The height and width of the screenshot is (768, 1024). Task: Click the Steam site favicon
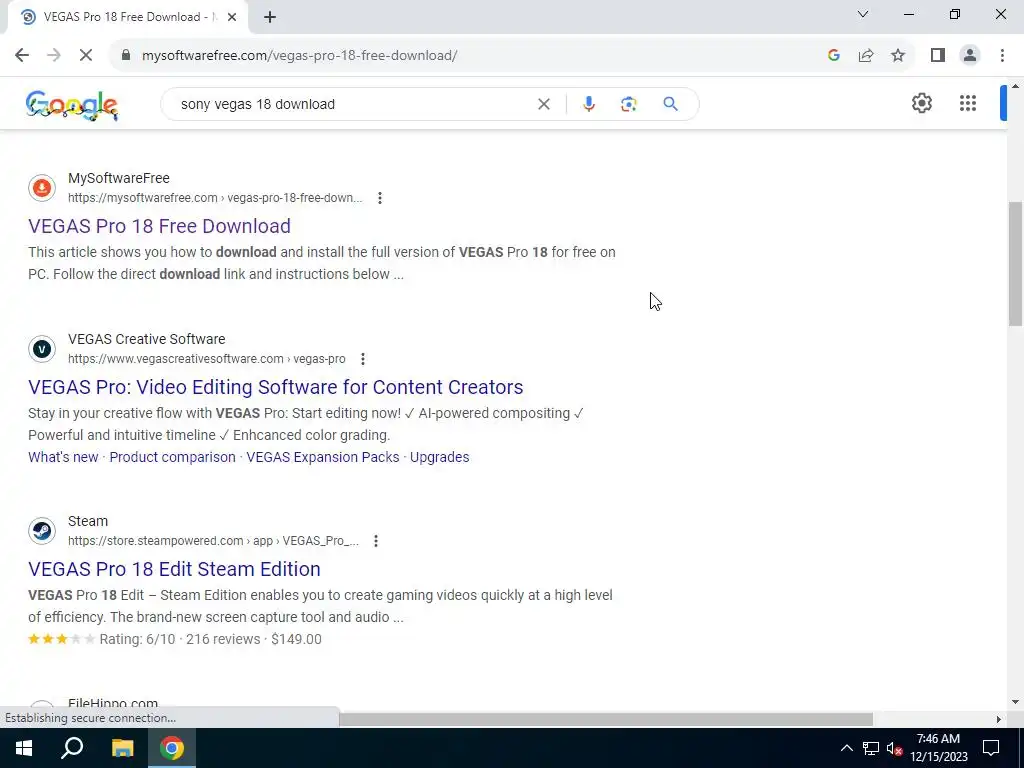click(42, 531)
